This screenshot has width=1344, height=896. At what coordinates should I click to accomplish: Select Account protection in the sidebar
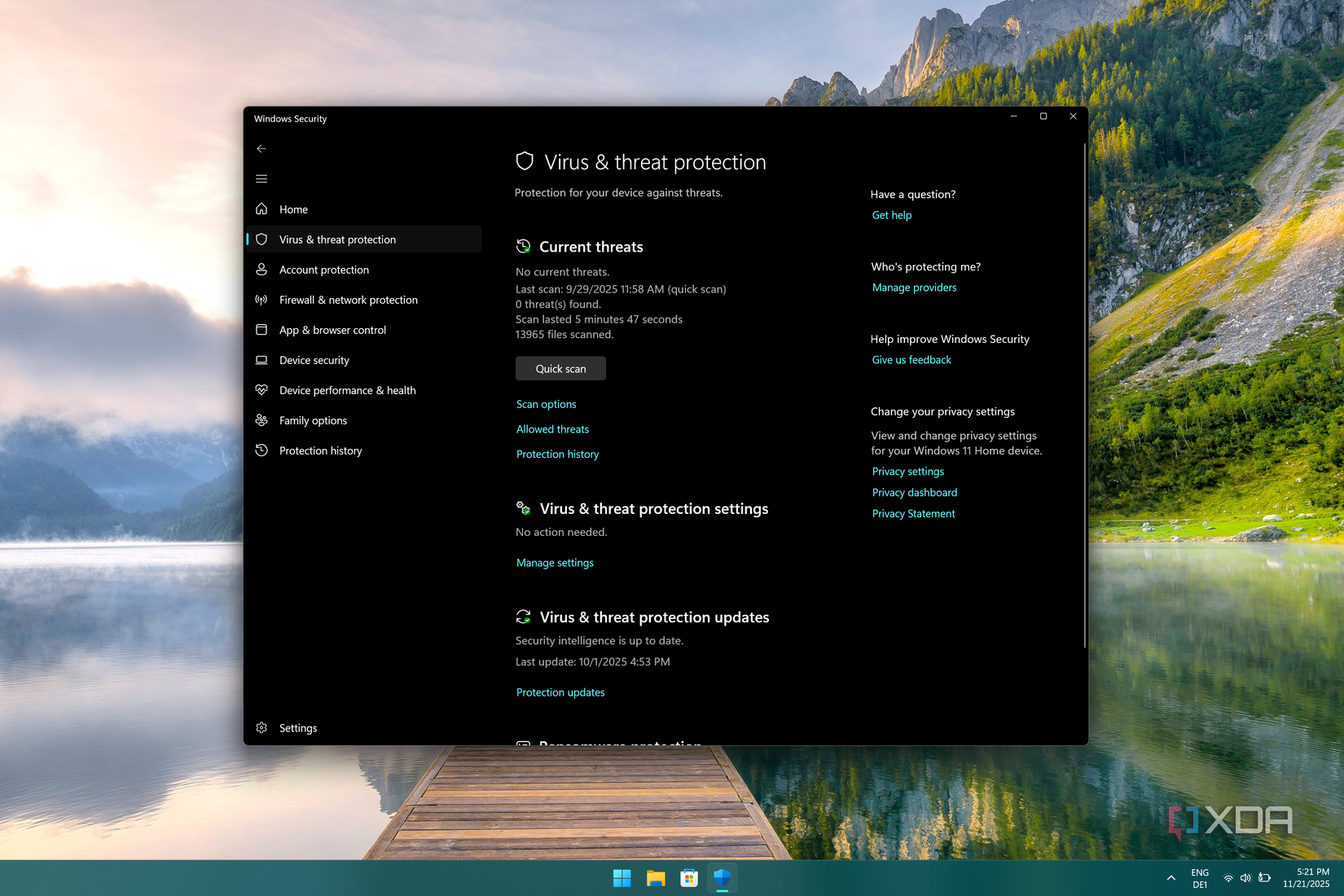click(x=364, y=270)
